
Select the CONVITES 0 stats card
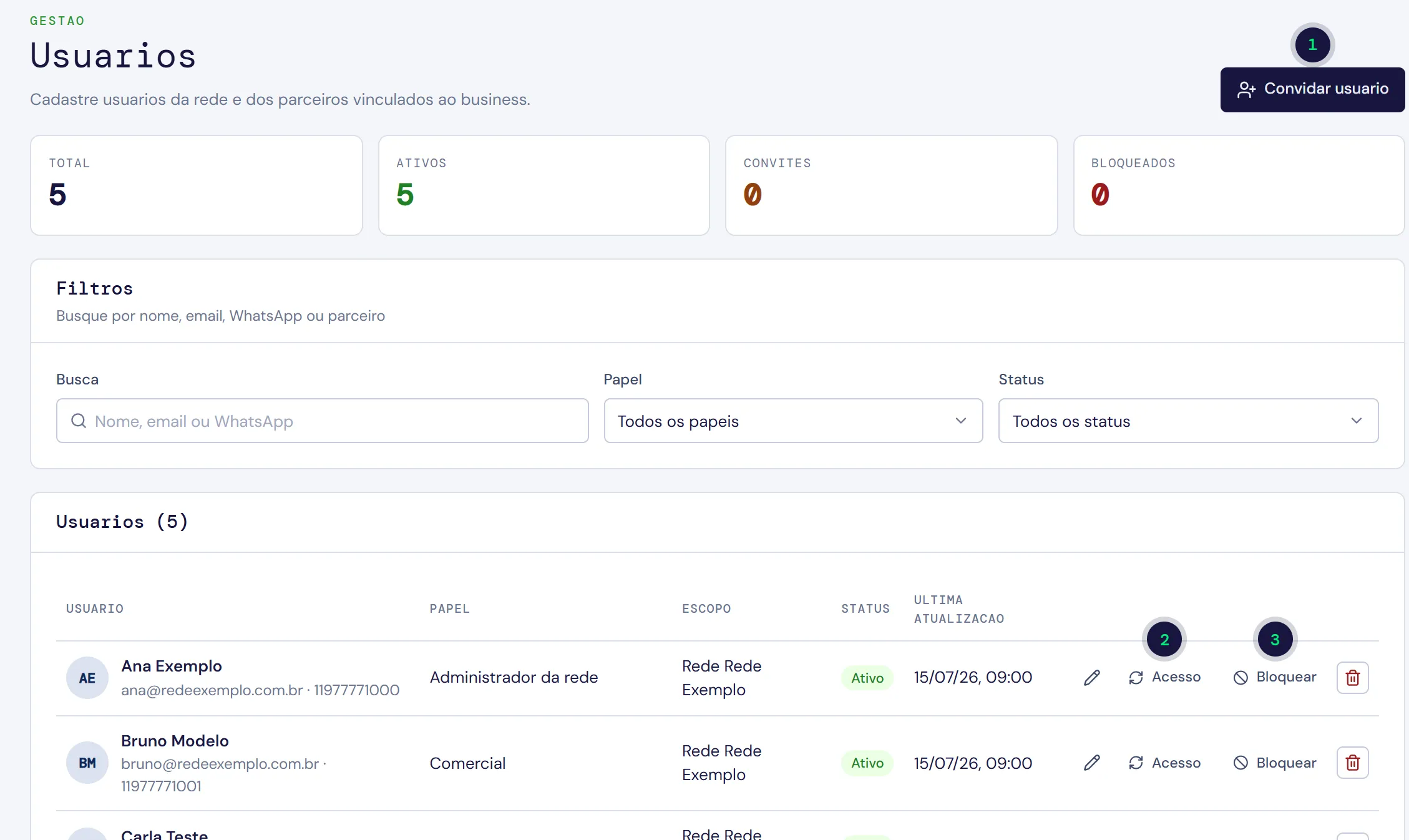coord(891,185)
